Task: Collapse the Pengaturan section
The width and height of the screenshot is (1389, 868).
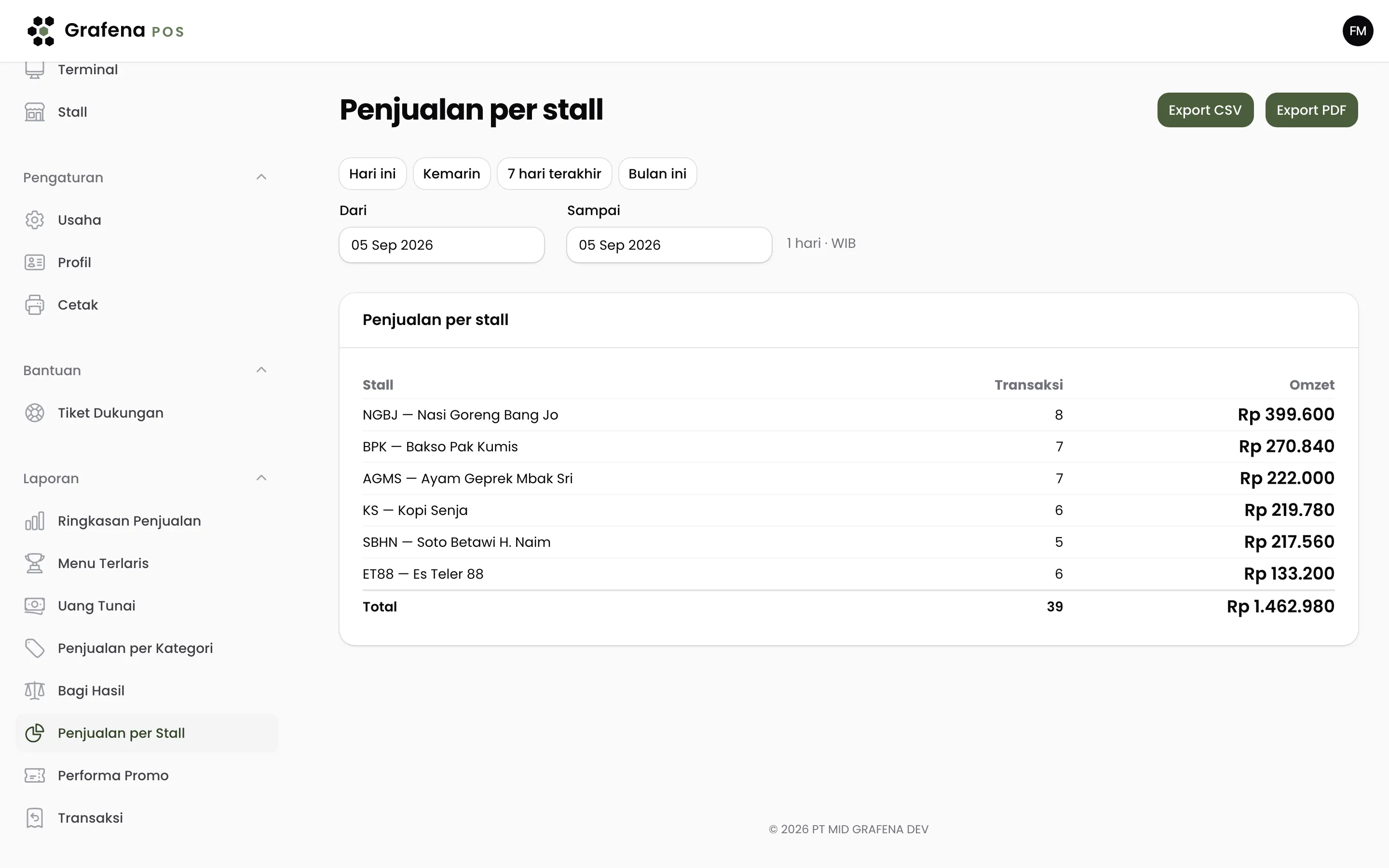Action: click(x=261, y=177)
